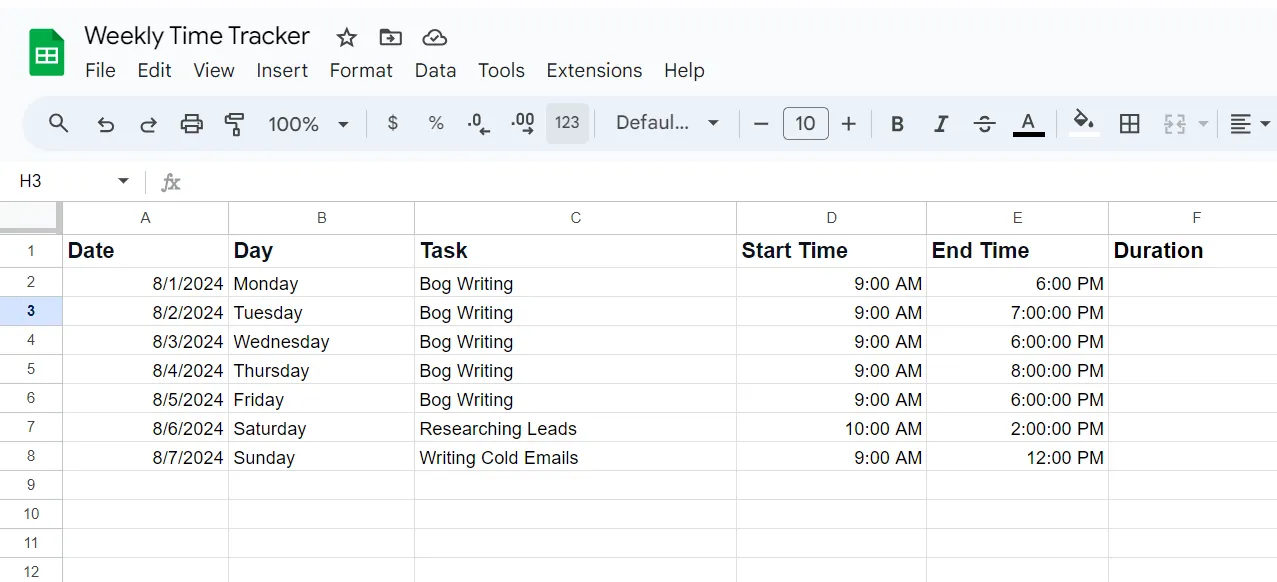Decrease font size with minus button

click(x=761, y=124)
